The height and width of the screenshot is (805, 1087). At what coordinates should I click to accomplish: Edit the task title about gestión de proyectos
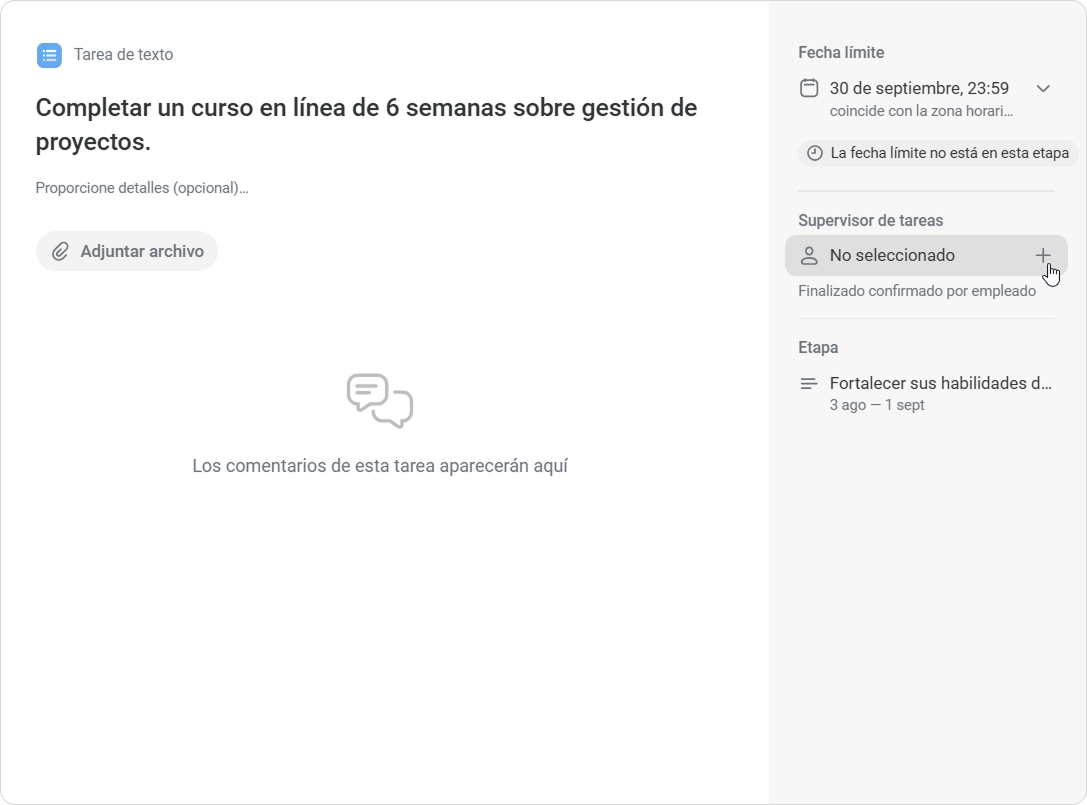tap(366, 125)
